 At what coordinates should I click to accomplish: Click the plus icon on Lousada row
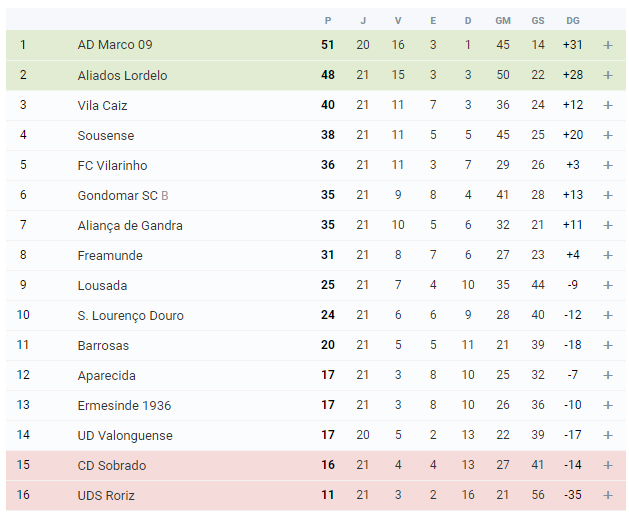608,285
